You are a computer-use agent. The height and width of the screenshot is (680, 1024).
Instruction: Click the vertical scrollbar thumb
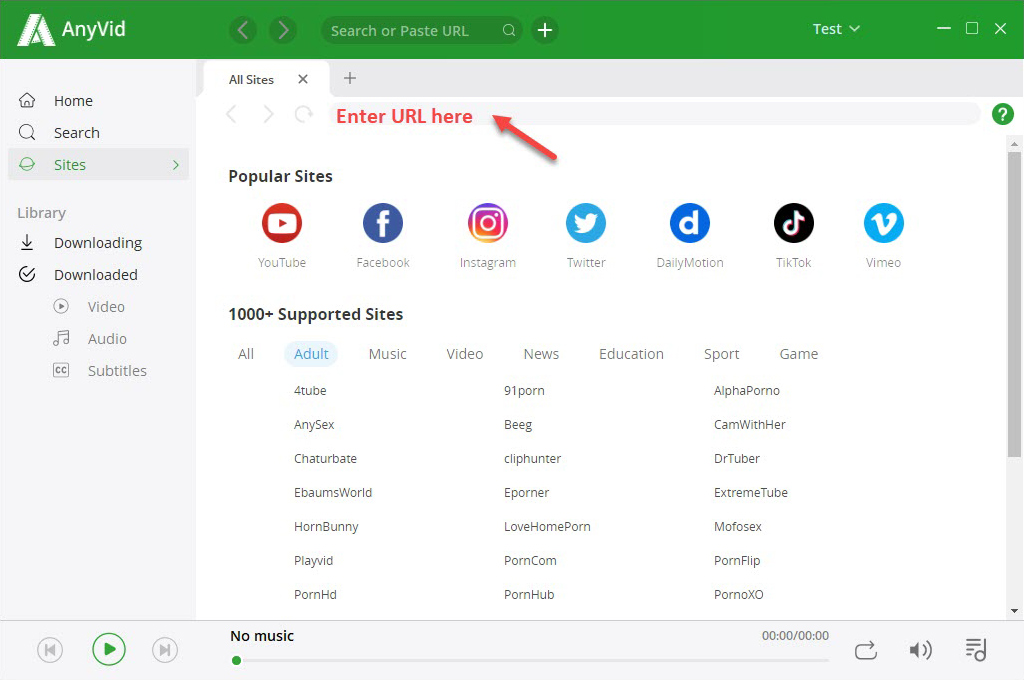(x=1014, y=304)
